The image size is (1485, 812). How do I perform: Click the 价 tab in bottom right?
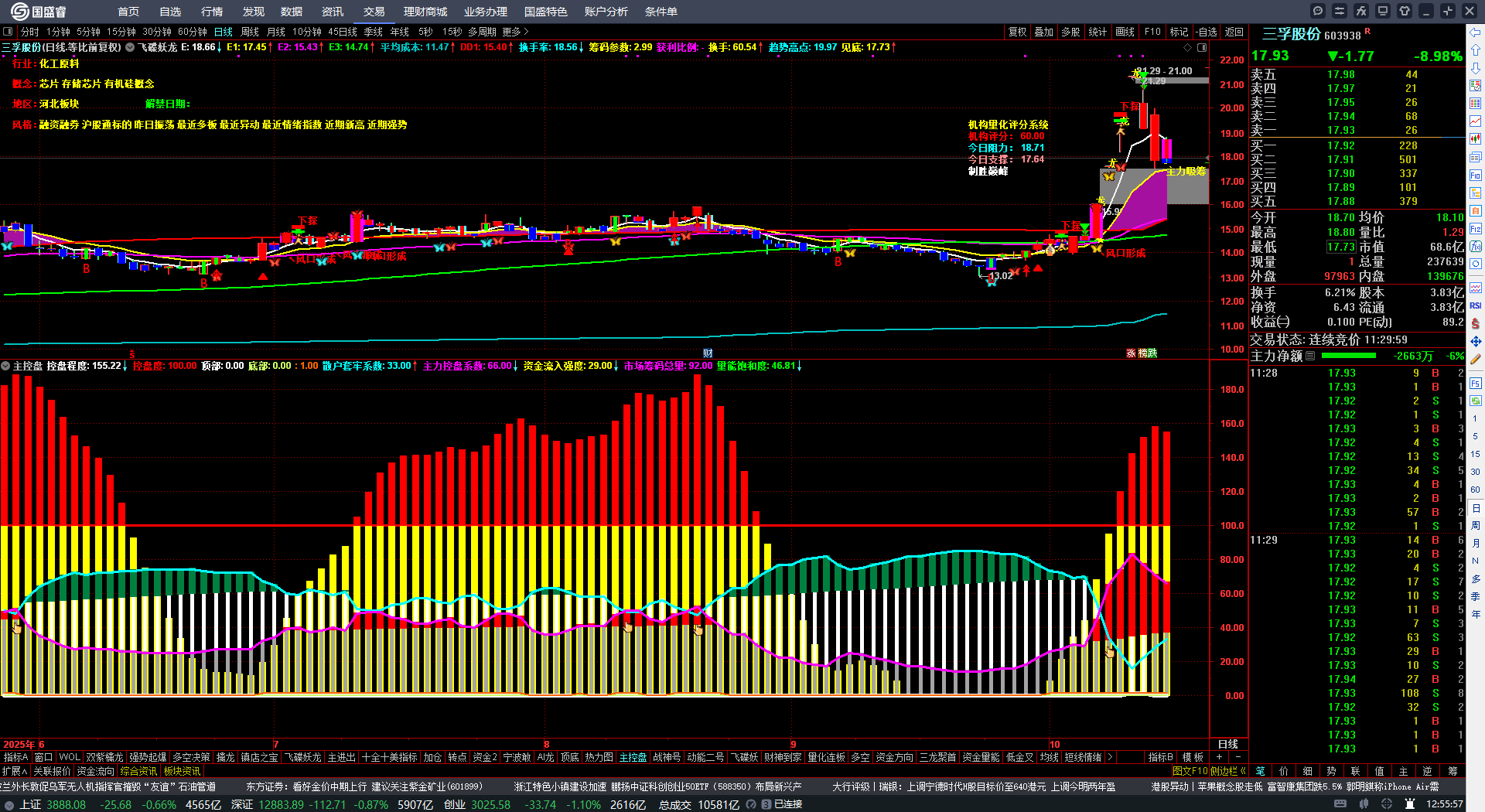pos(1284,771)
